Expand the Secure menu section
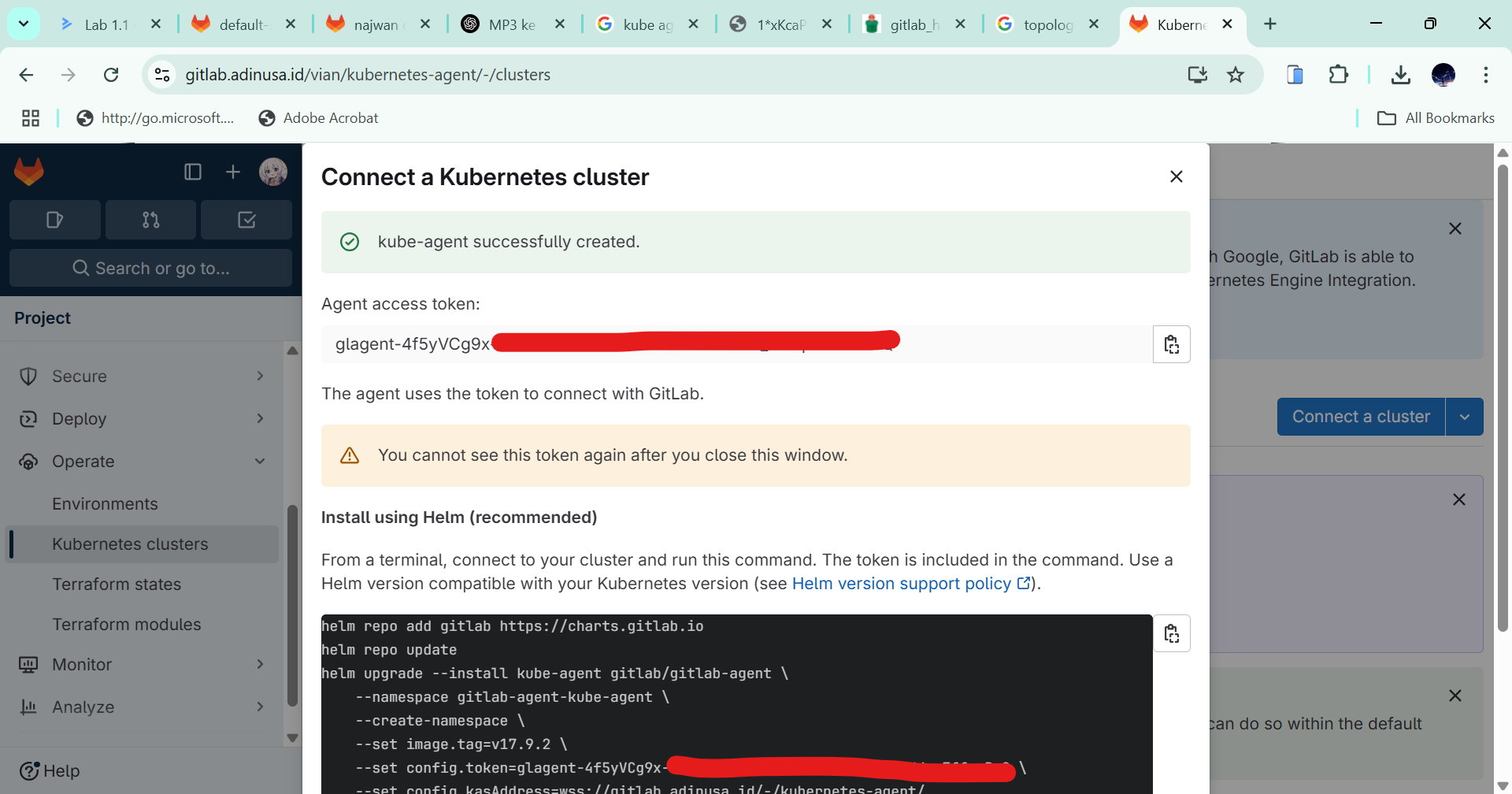This screenshot has width=1512, height=794. (x=142, y=377)
